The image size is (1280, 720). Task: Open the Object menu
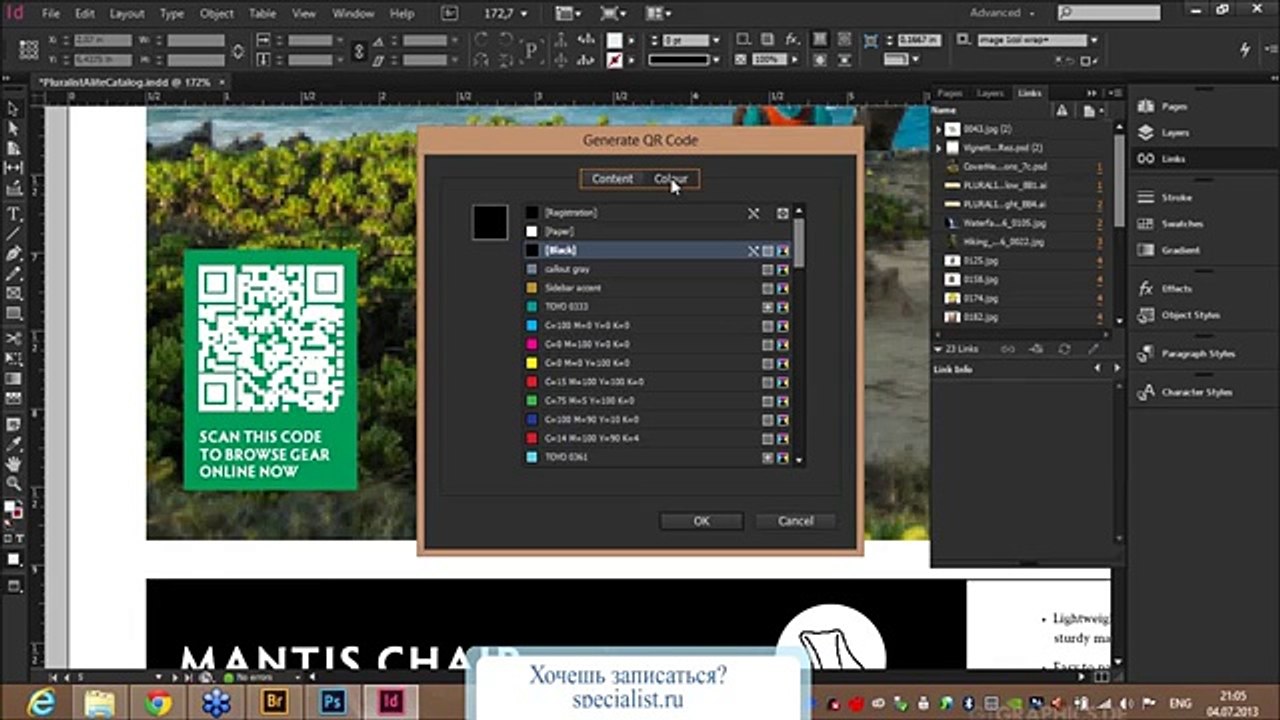click(216, 14)
